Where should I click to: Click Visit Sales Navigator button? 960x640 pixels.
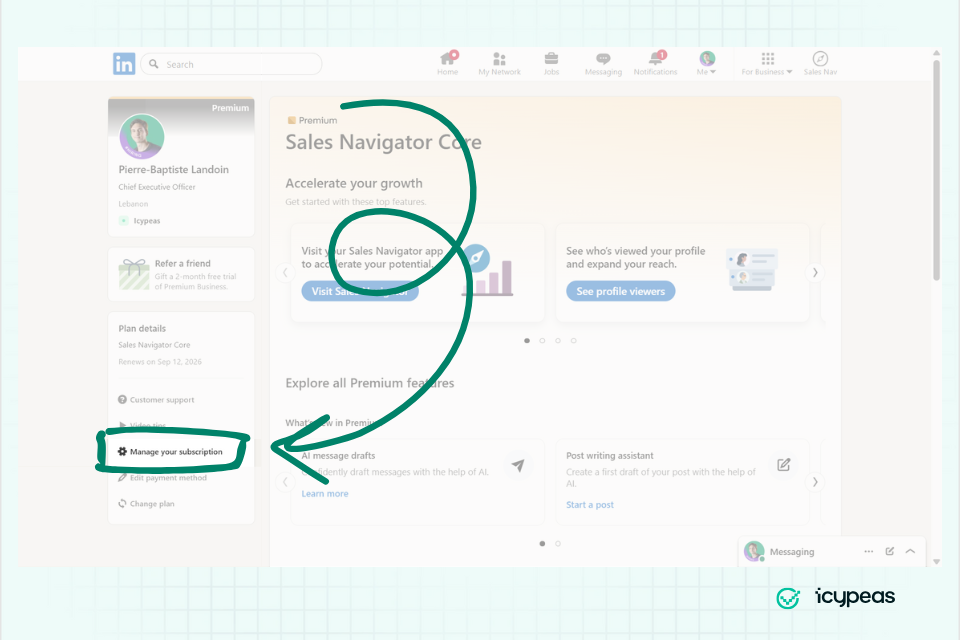pos(360,291)
